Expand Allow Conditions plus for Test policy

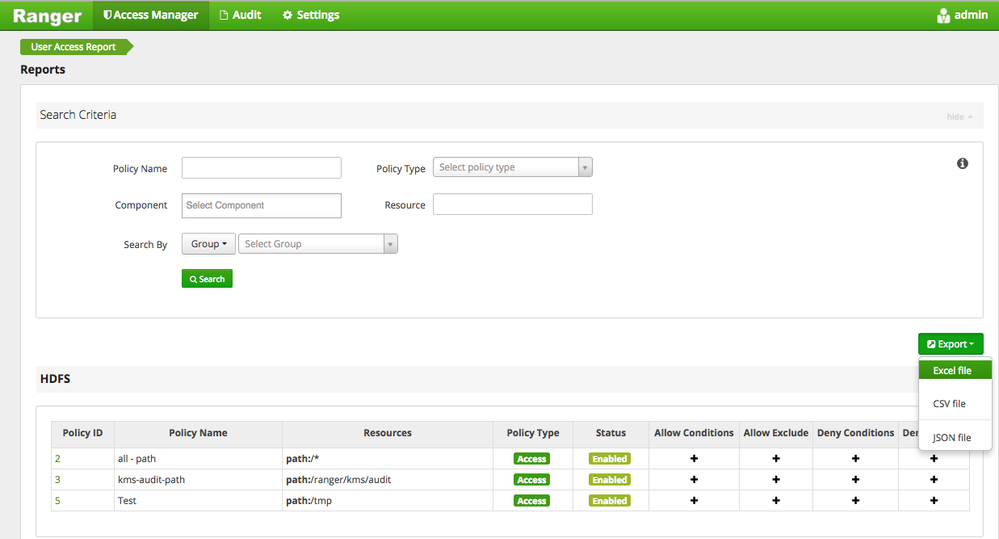pos(694,500)
